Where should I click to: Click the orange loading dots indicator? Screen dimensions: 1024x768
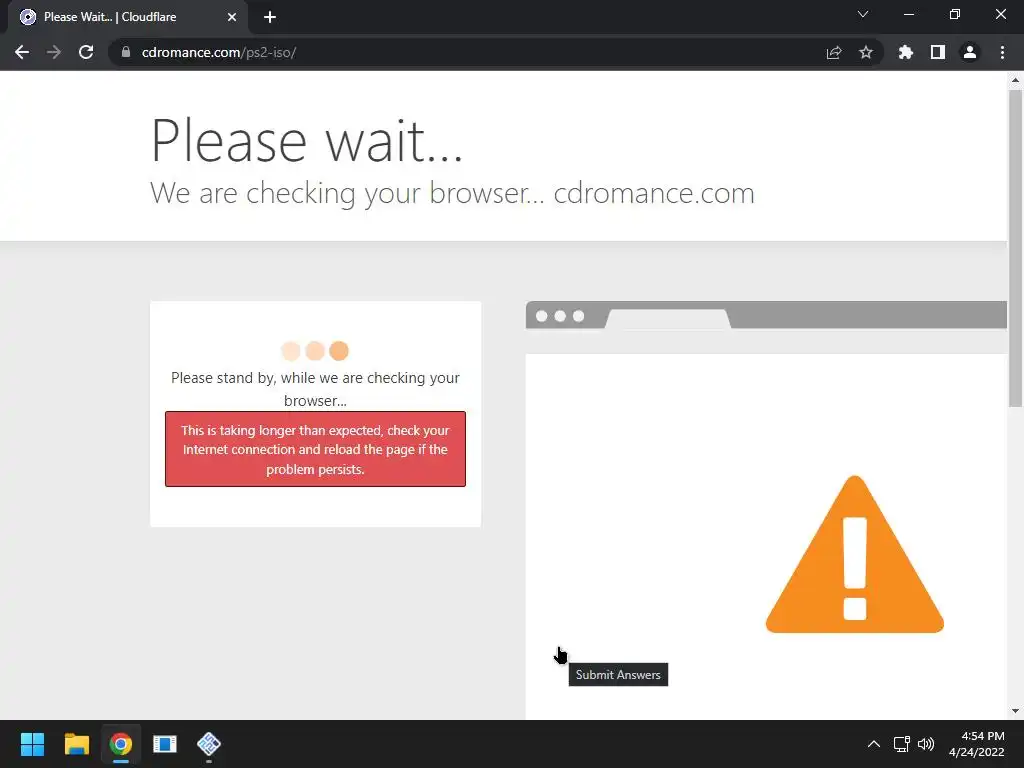click(315, 351)
